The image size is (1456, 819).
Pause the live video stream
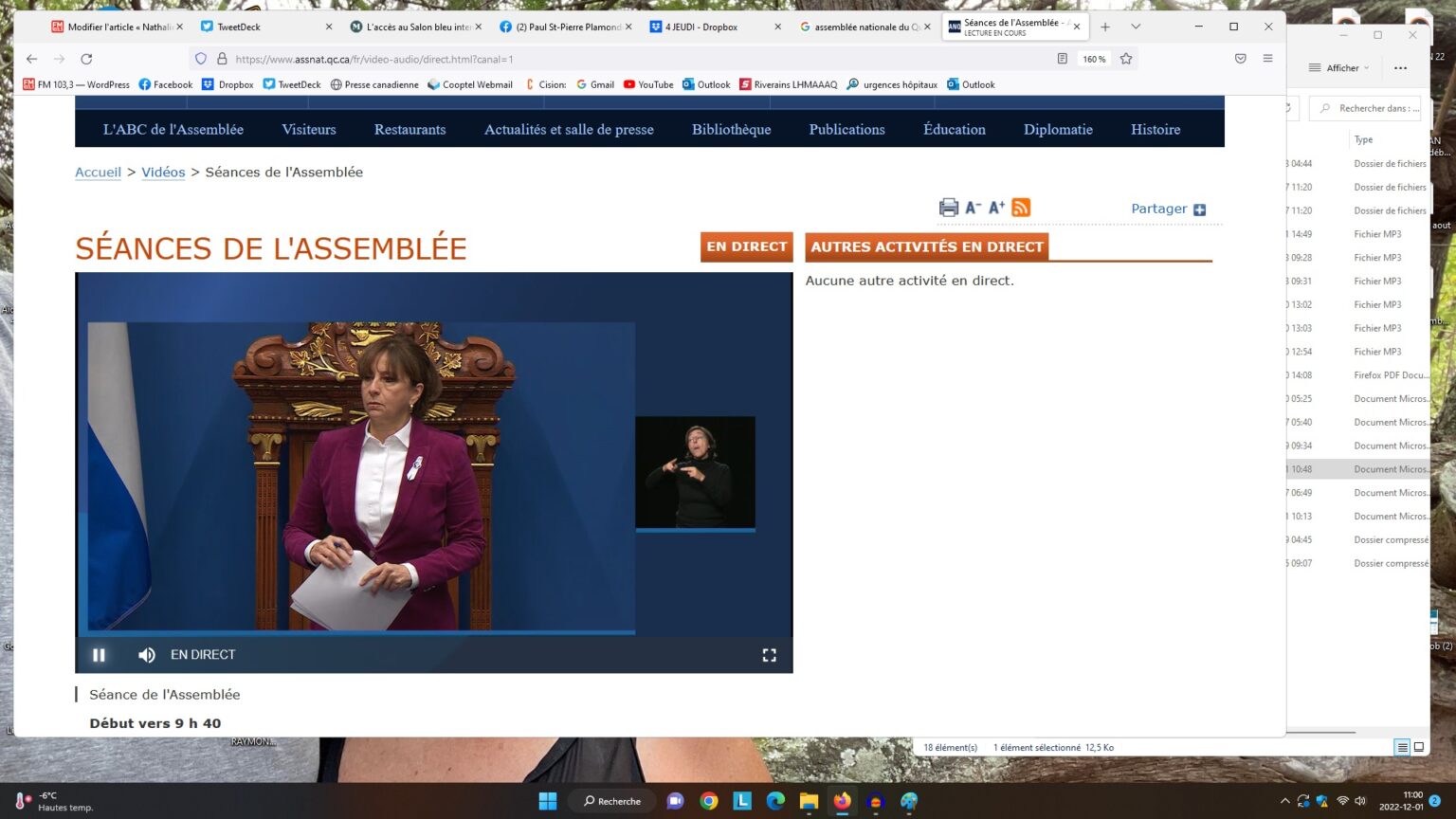(99, 655)
